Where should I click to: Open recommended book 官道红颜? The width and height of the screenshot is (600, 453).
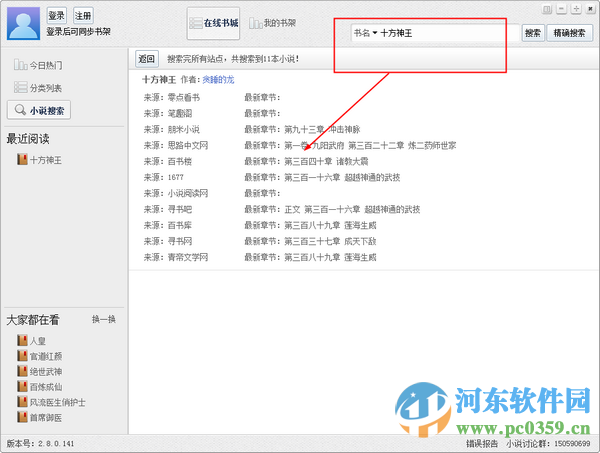pyautogui.click(x=39, y=356)
